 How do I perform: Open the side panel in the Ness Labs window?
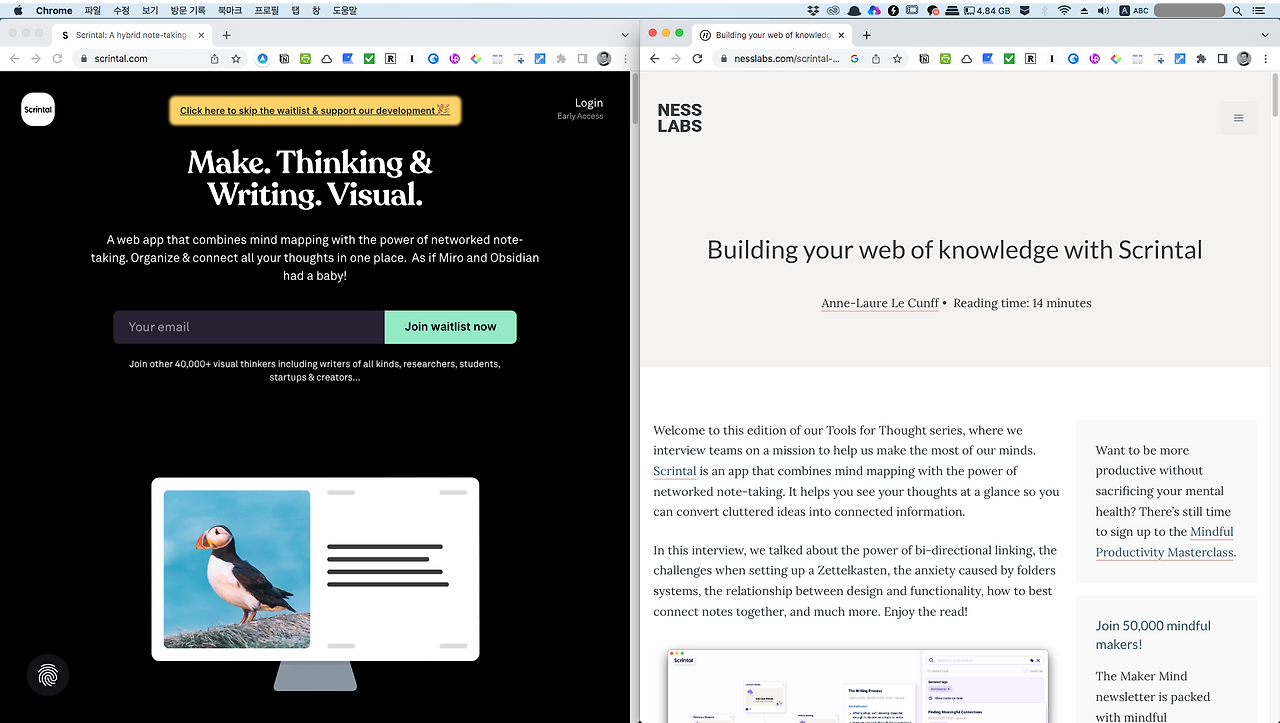(x=1222, y=59)
